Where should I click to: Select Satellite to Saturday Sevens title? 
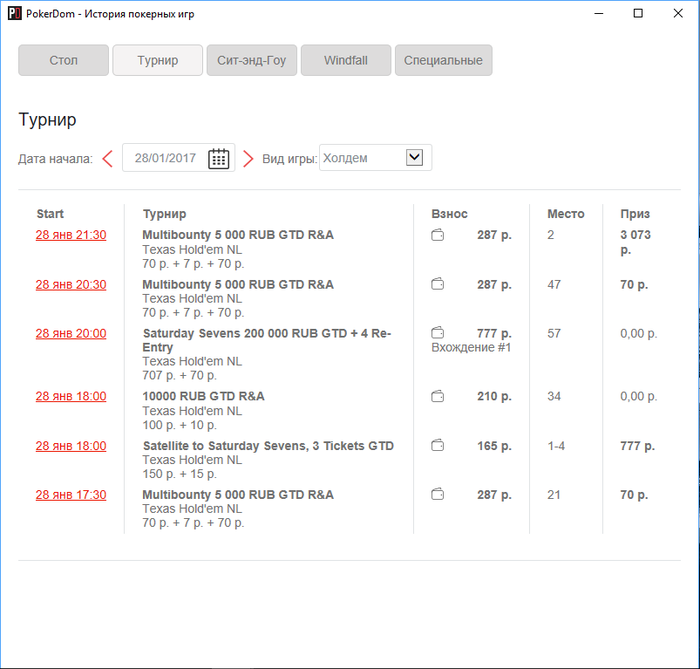(268, 446)
